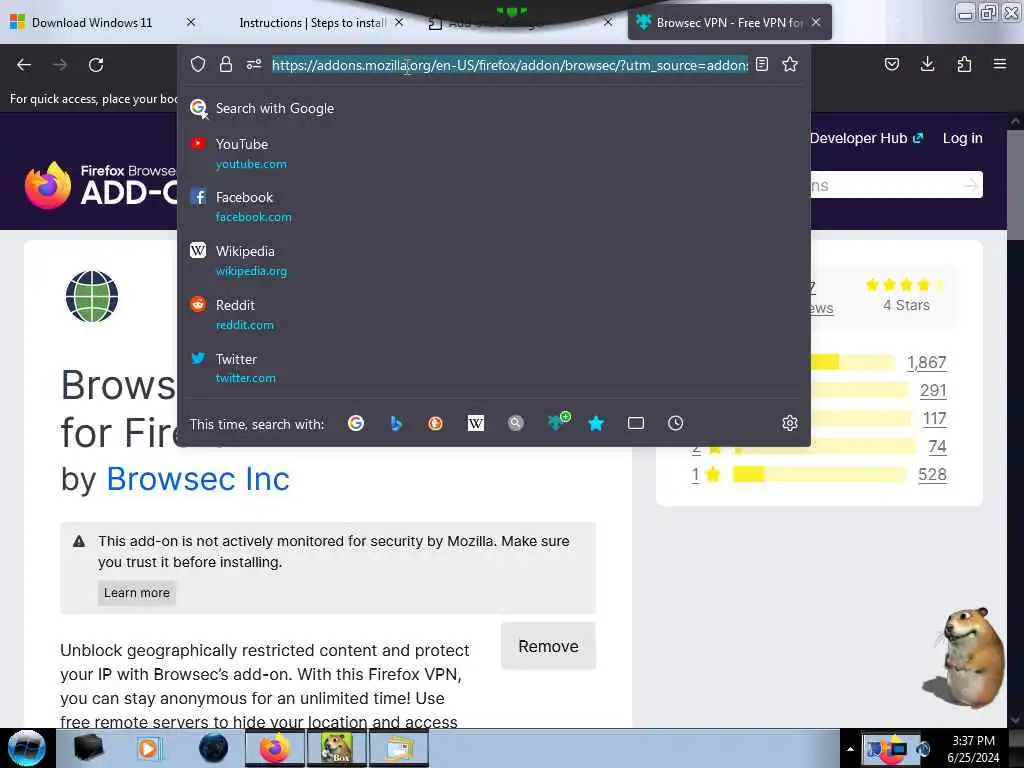
Task: Search this time with Wikipedia icon
Action: 475,423
